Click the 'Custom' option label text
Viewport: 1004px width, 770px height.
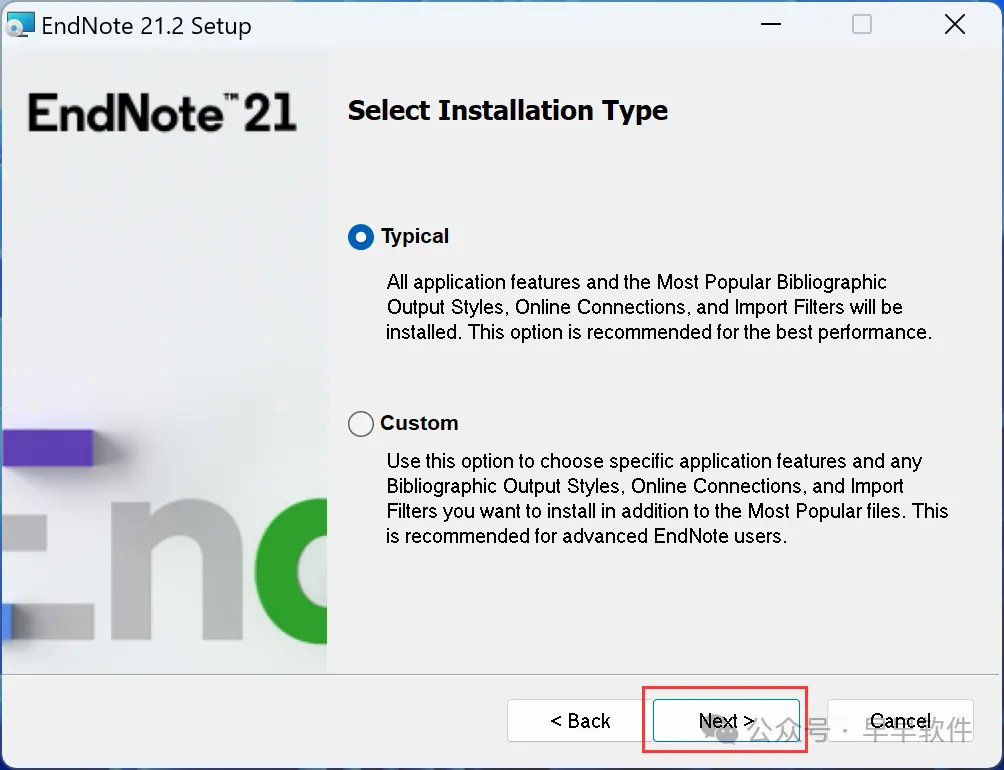coord(419,423)
